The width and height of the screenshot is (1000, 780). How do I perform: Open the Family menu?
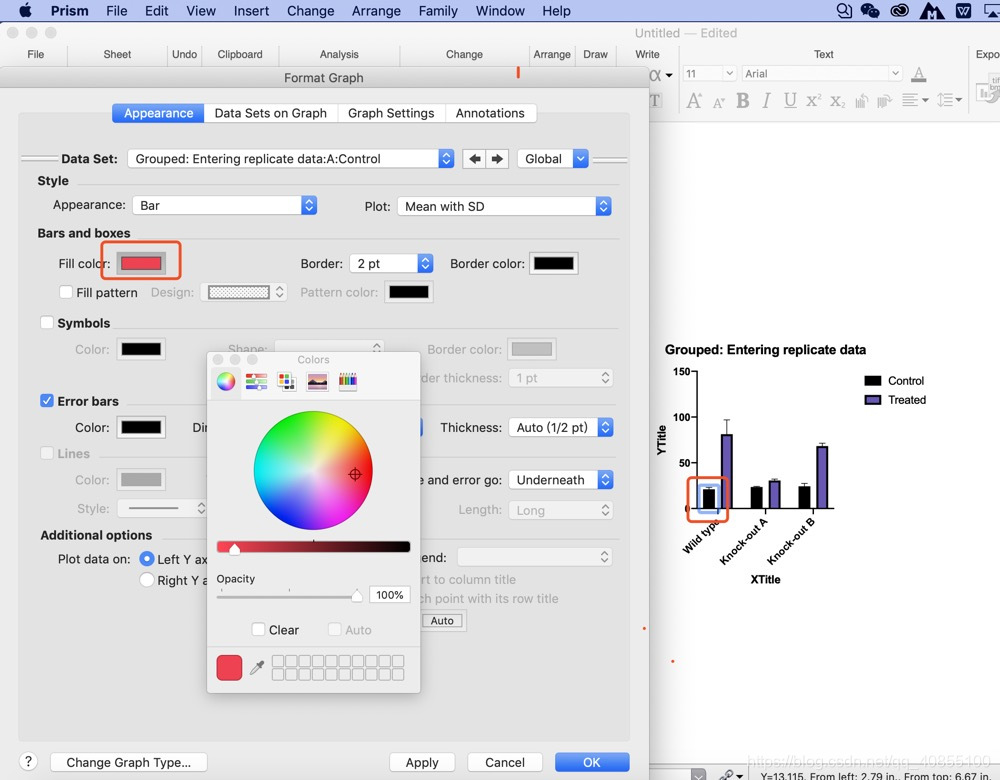click(438, 11)
